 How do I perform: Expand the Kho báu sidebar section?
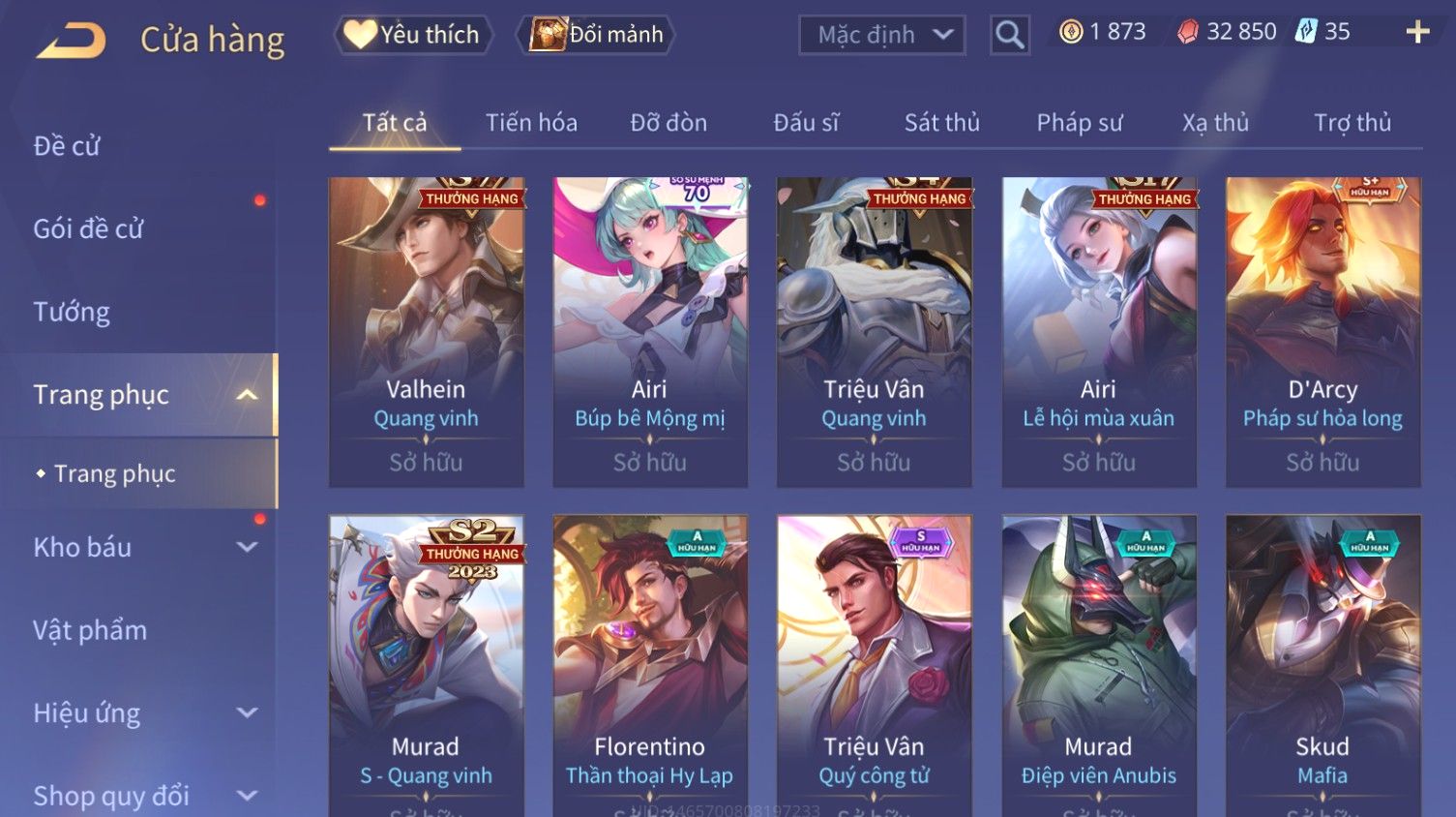247,547
